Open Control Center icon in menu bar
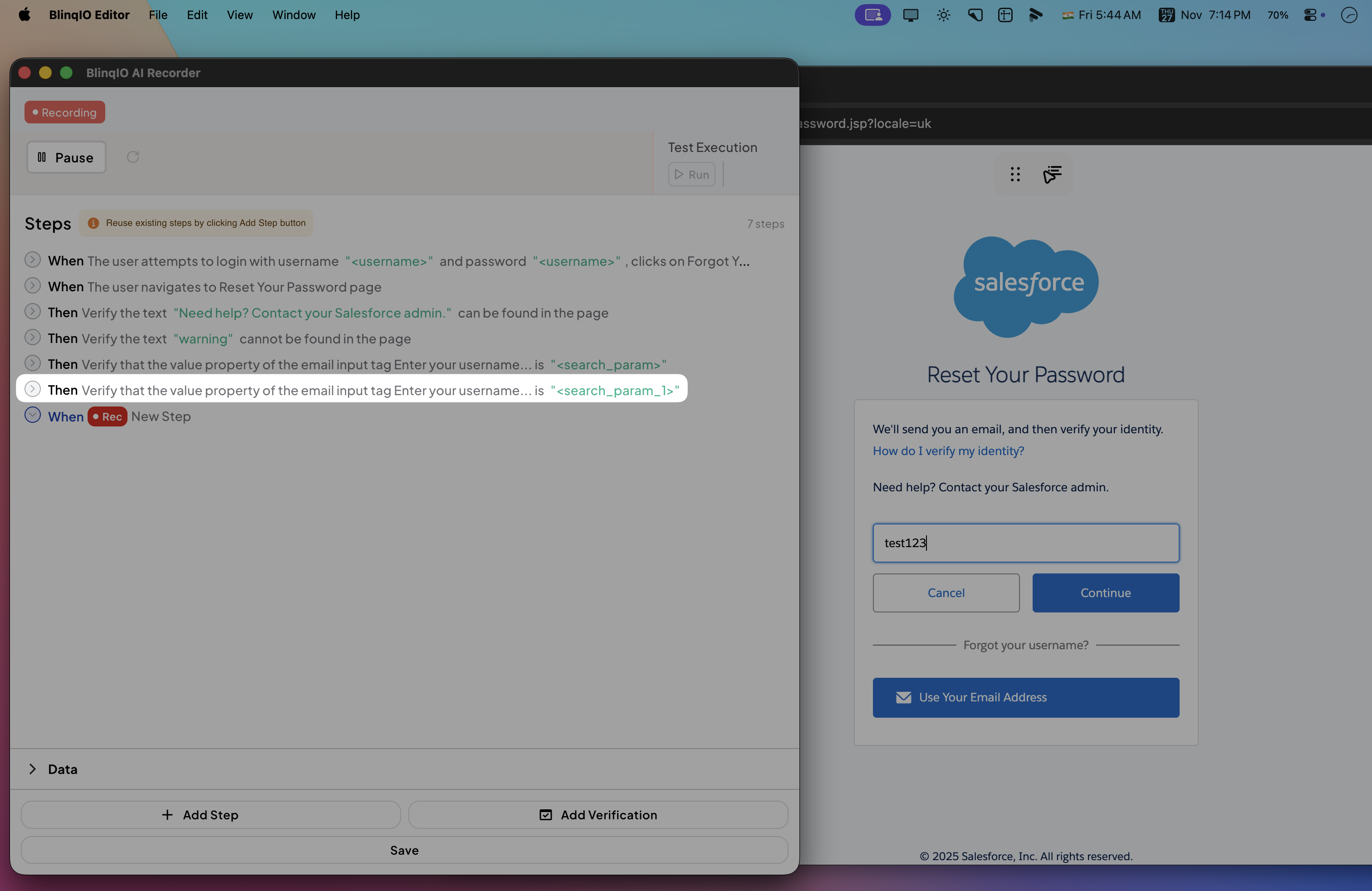 1310,15
